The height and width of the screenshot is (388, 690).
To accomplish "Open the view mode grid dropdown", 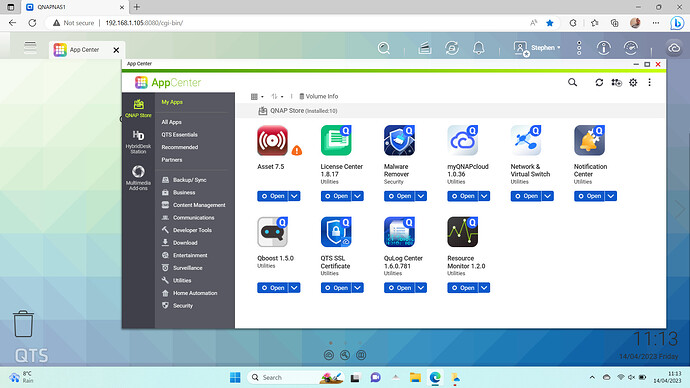I will pyautogui.click(x=257, y=96).
